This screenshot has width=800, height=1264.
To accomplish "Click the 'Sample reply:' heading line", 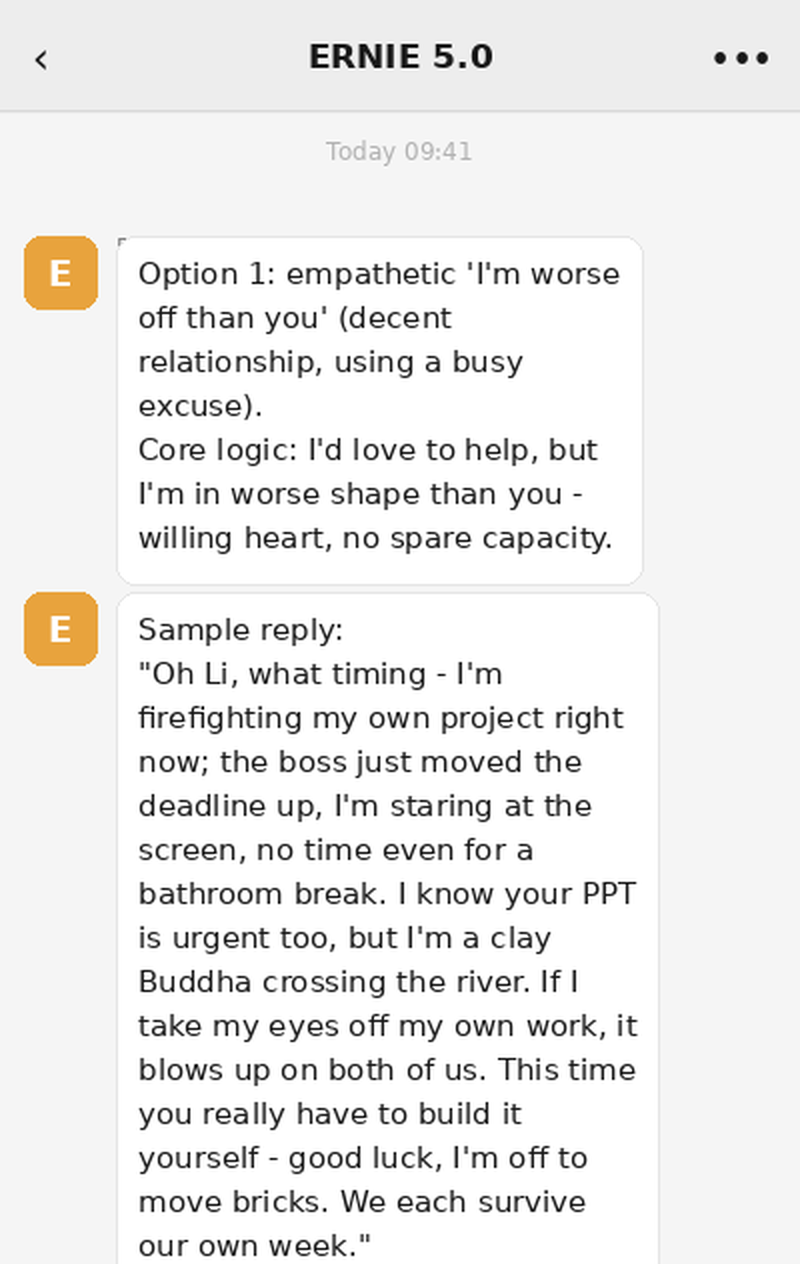I will [241, 631].
